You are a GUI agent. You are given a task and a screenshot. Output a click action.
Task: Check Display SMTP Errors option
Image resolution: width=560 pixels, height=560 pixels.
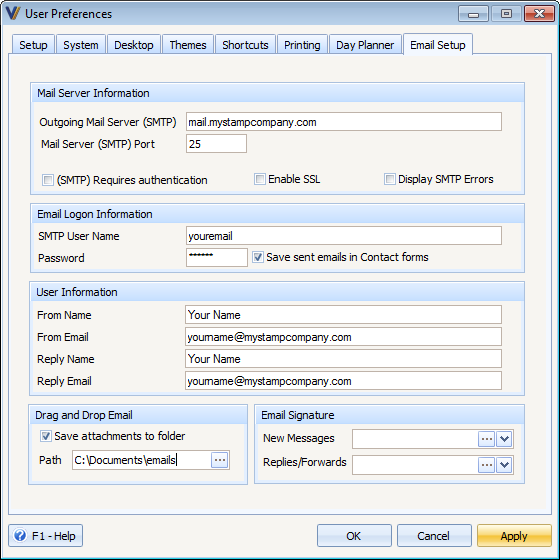[x=390, y=179]
